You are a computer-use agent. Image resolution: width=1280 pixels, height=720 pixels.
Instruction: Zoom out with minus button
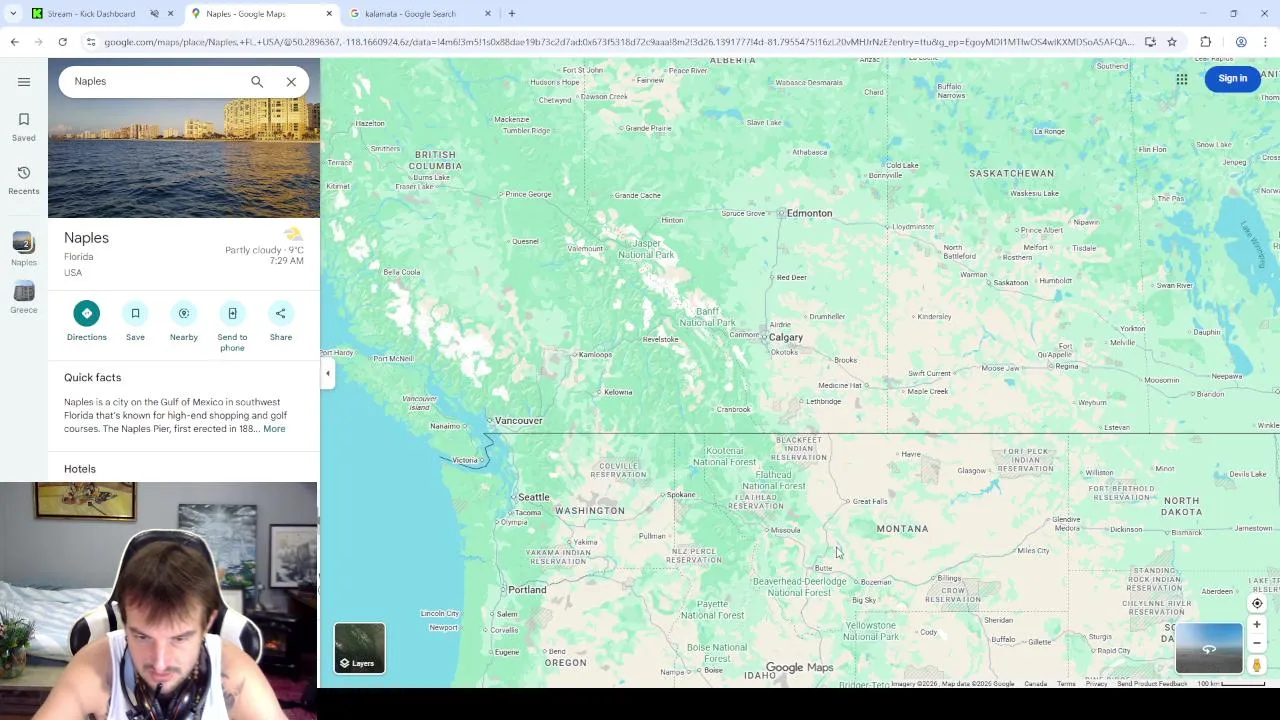coord(1257,643)
